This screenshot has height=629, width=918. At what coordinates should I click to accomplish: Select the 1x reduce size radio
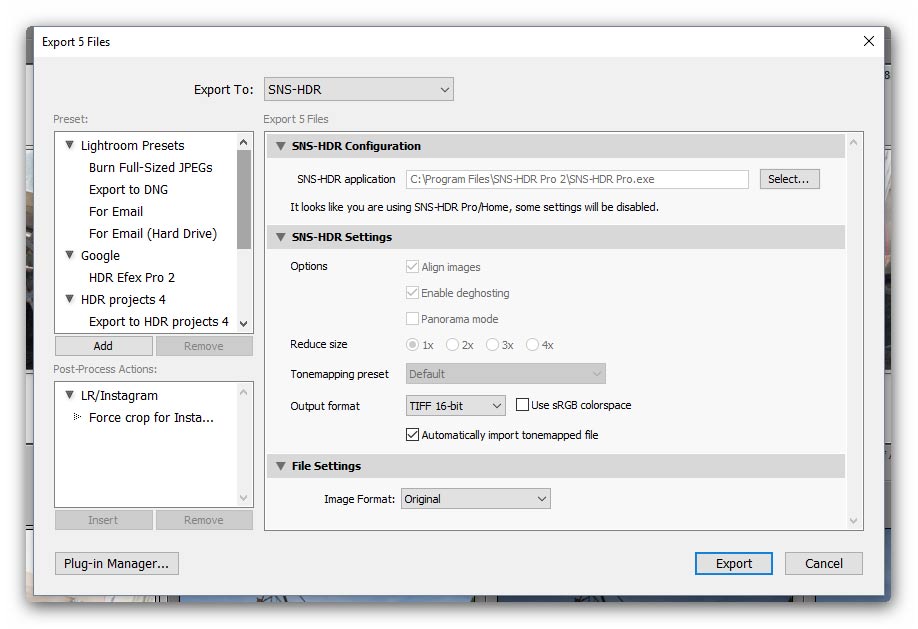pos(412,344)
